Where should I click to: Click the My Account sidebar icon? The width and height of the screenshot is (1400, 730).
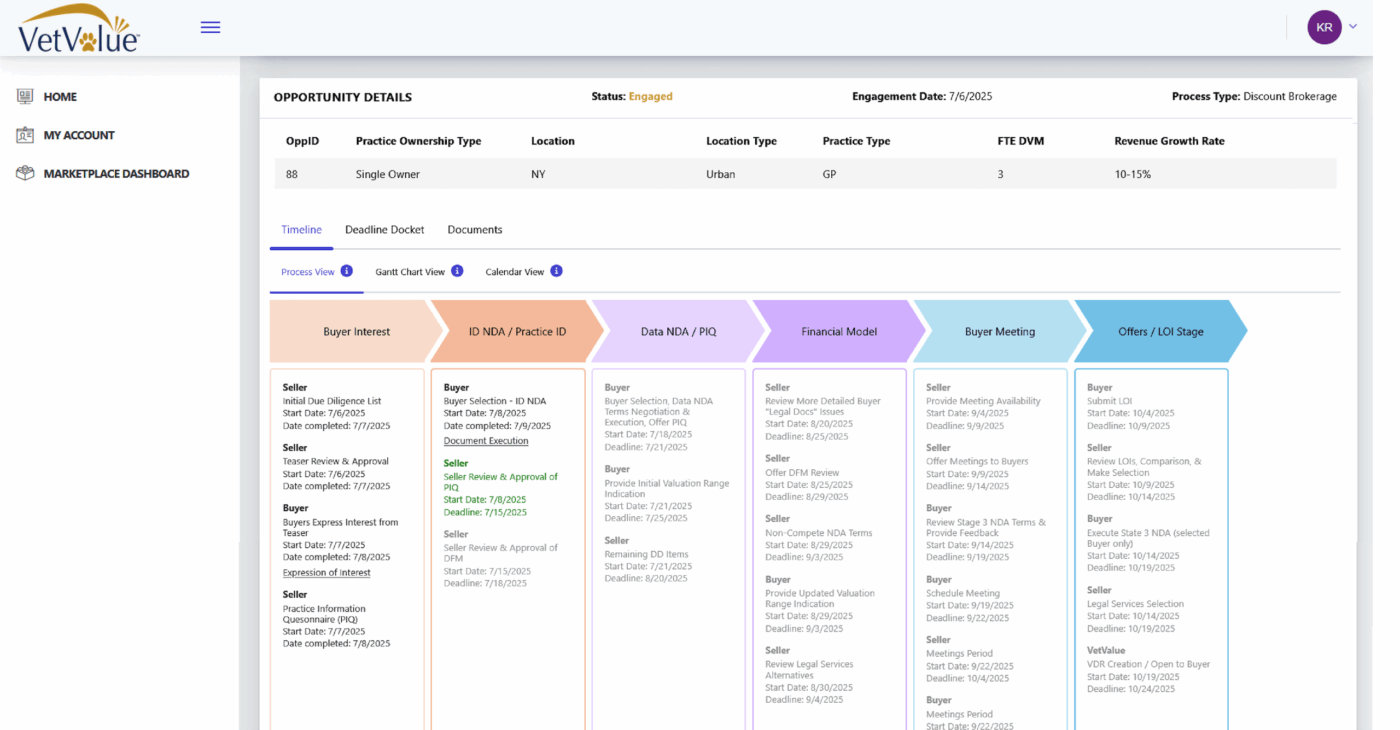[25, 135]
